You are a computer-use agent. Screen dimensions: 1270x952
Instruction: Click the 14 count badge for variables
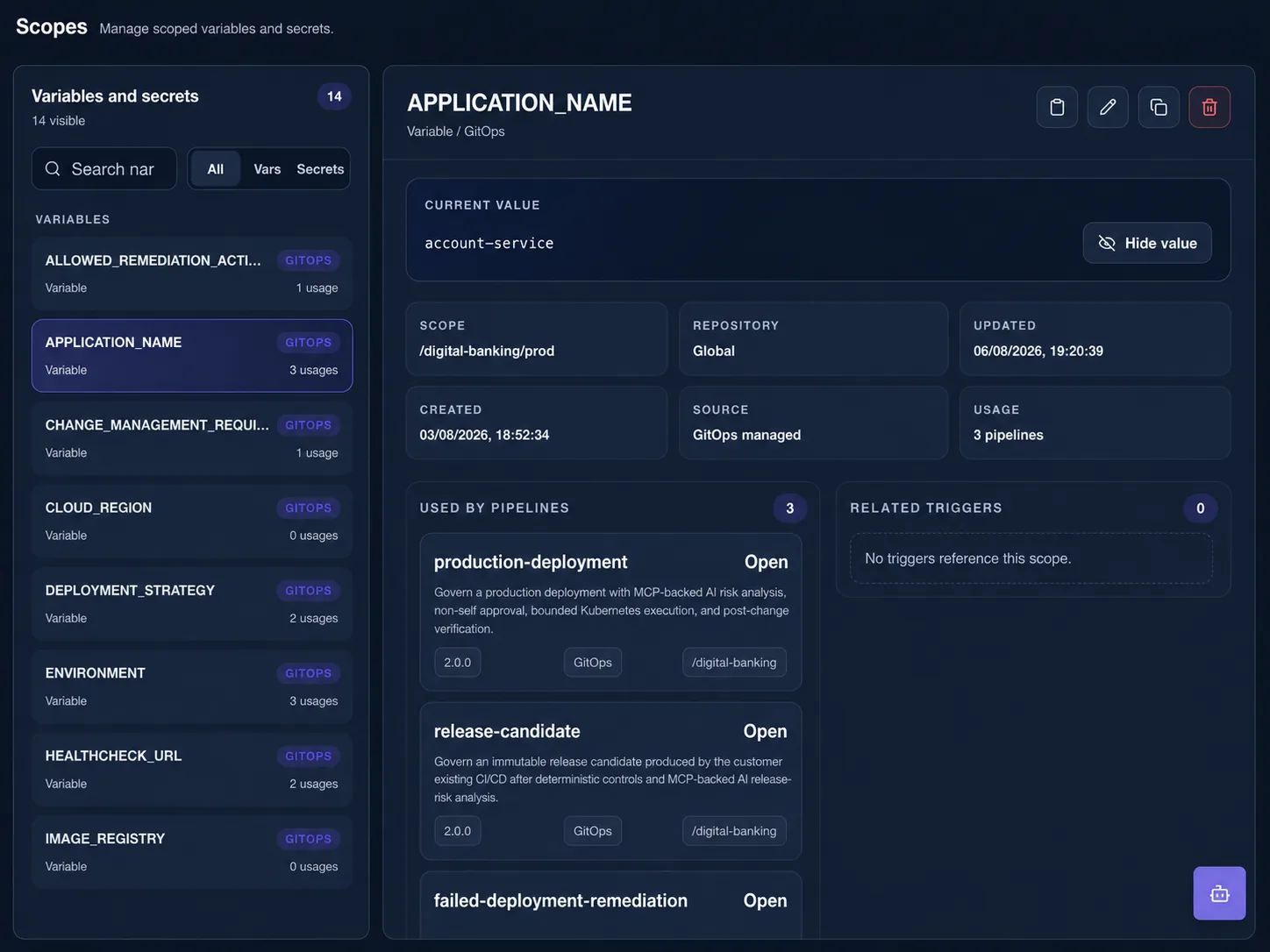click(334, 96)
